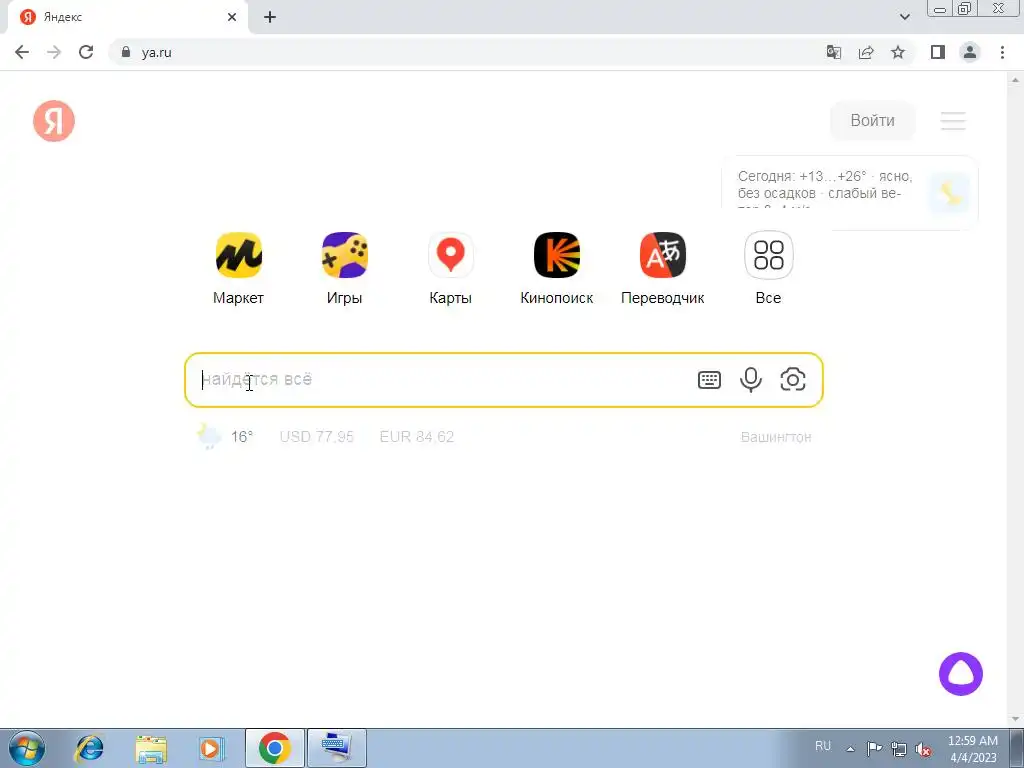
Task: Open image search with camera icon
Action: [793, 379]
